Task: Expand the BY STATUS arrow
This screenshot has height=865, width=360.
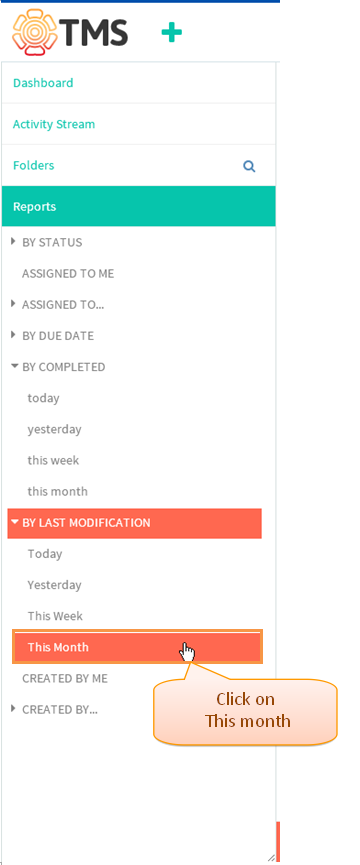Action: [14, 241]
